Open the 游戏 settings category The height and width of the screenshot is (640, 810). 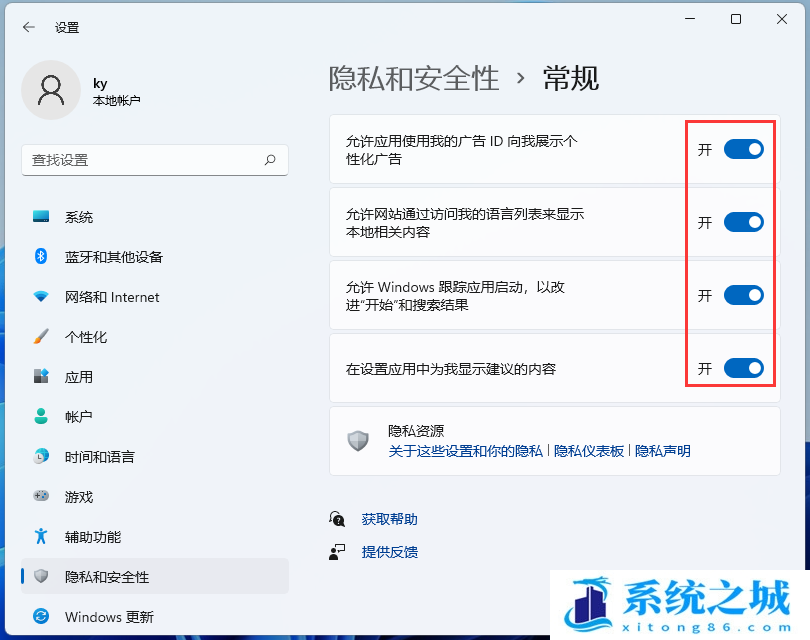(79, 497)
